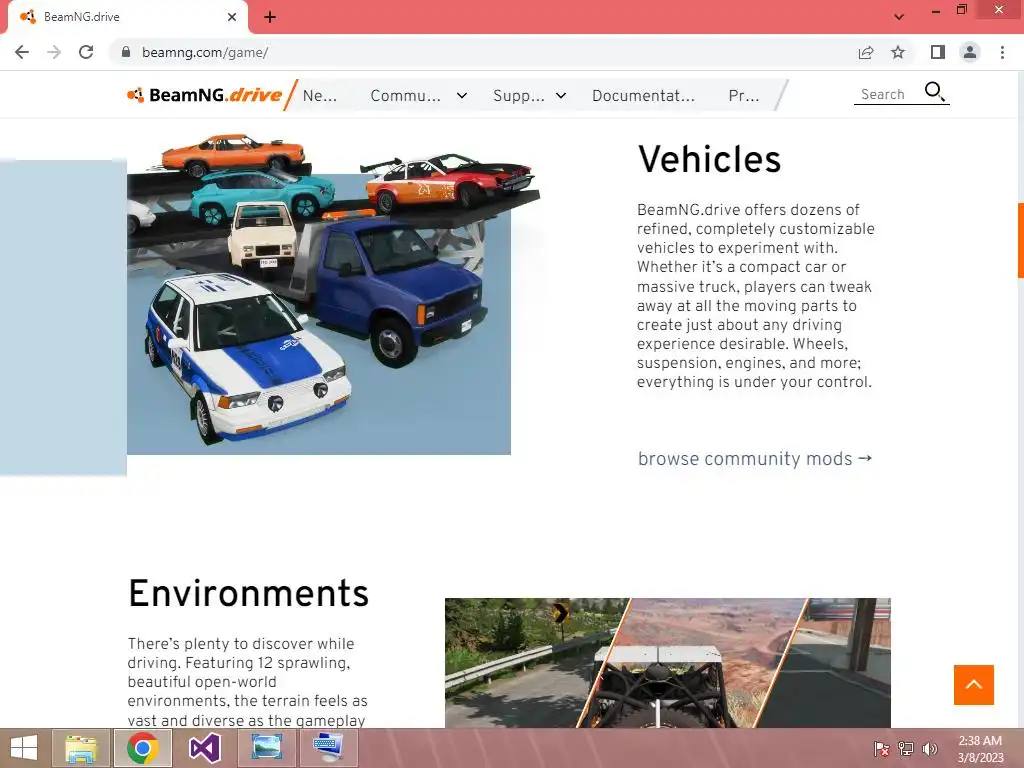Switch to Chrome in the taskbar
1024x768 pixels.
tap(143, 748)
